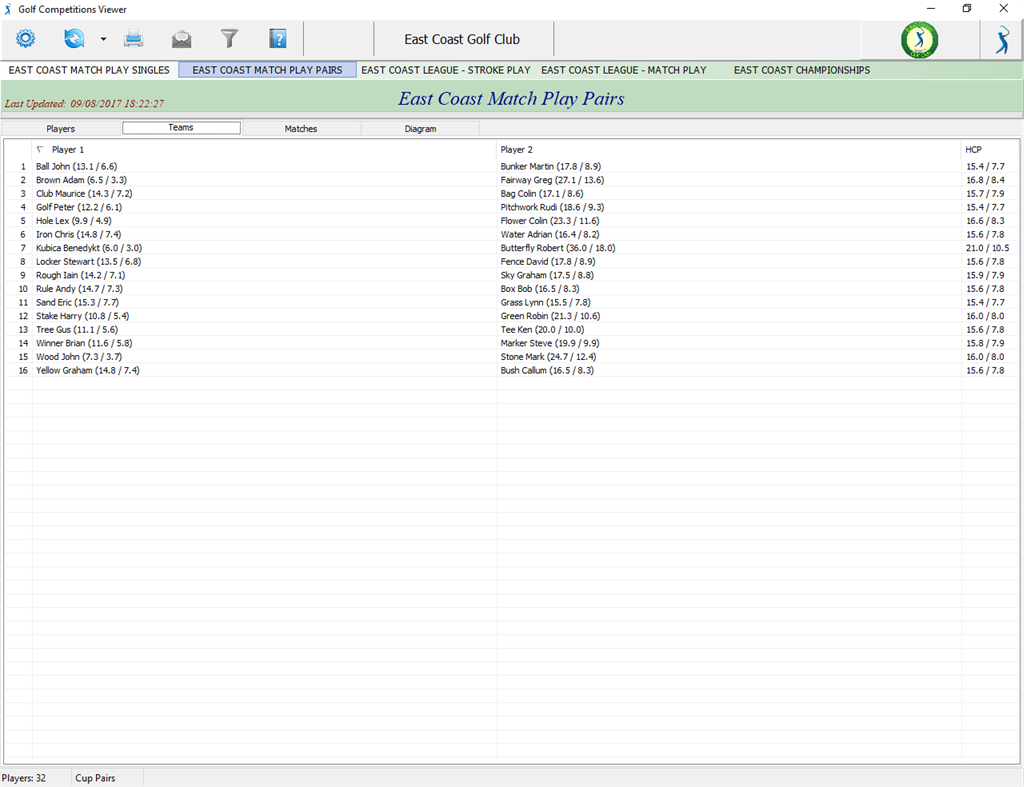Click the Players count in the status bar

25,777
